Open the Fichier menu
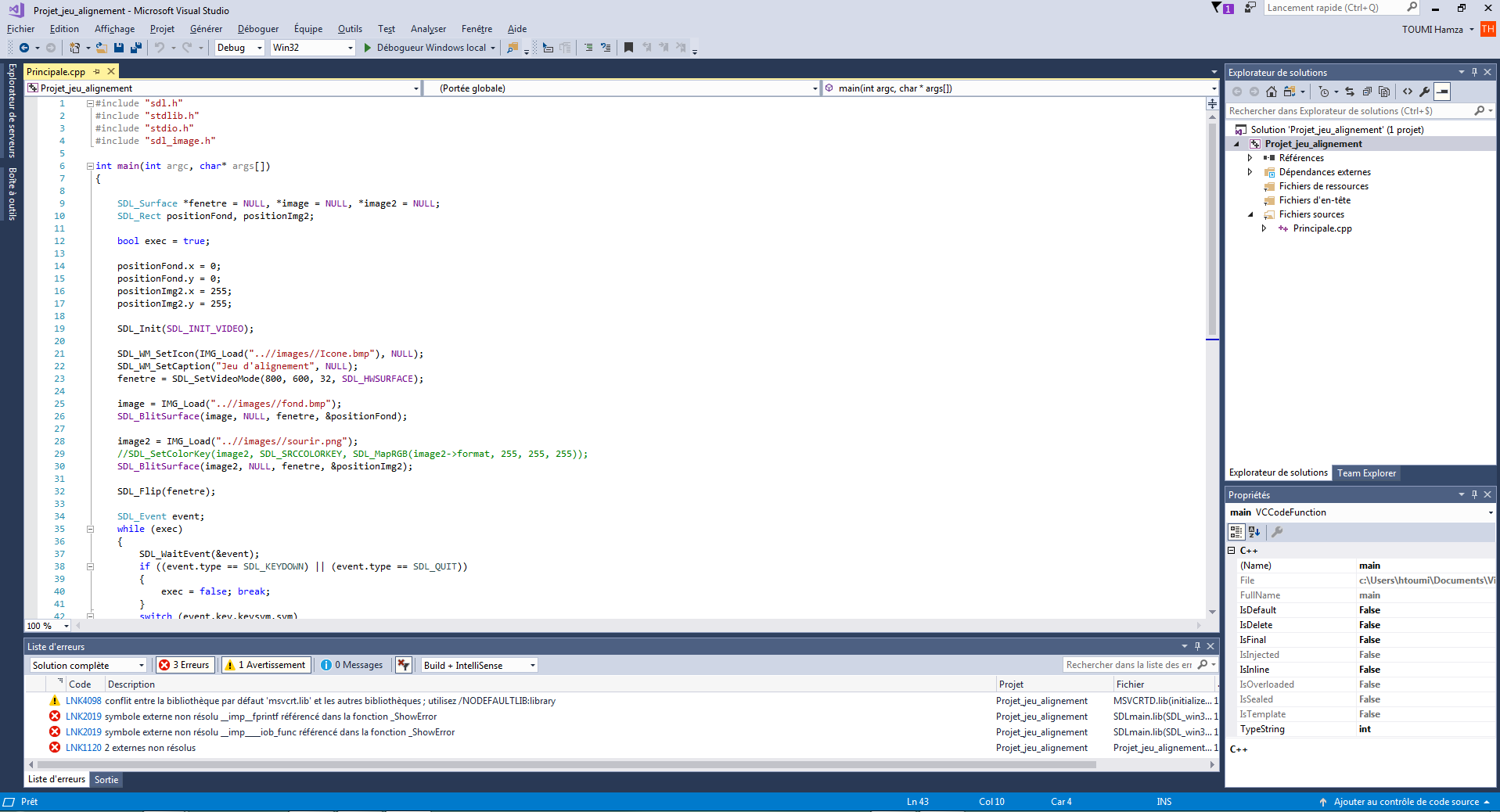 [x=21, y=29]
